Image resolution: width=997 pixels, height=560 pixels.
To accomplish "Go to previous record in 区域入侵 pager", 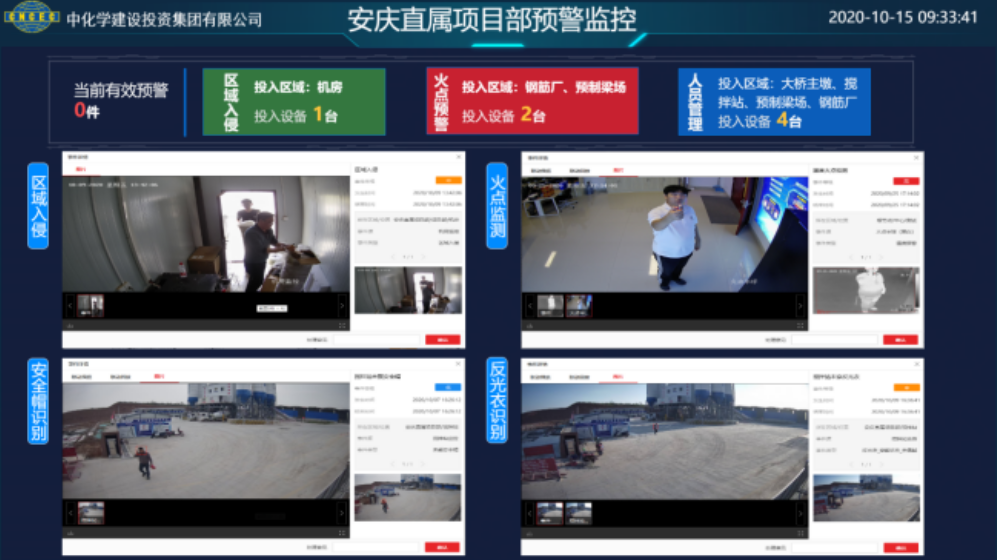I will [393, 257].
